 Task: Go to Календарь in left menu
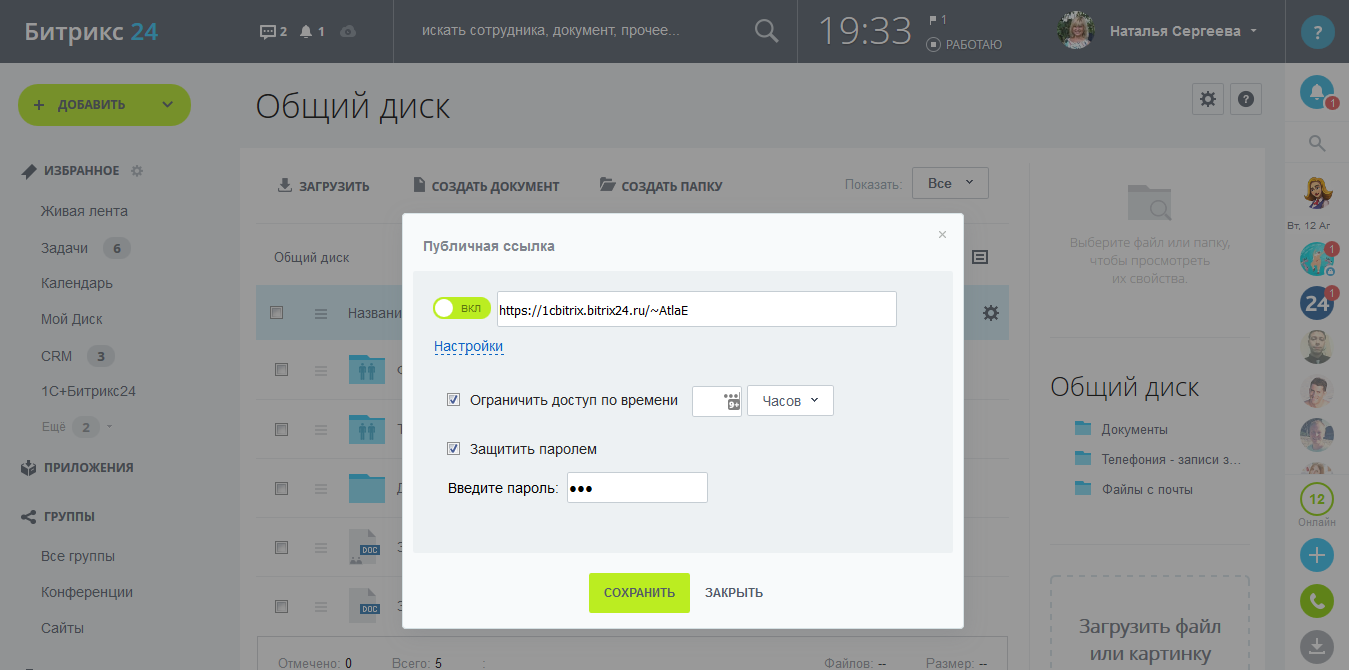(77, 283)
